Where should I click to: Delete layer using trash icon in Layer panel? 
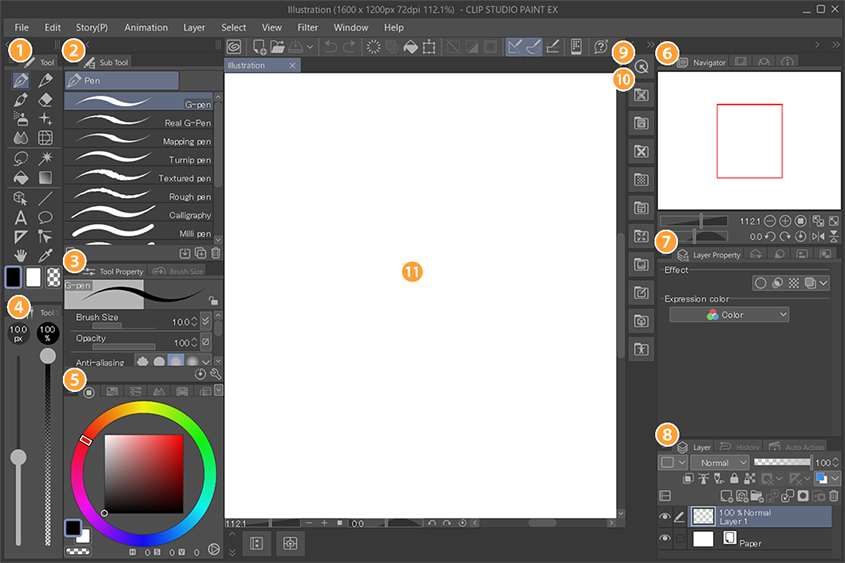834,496
